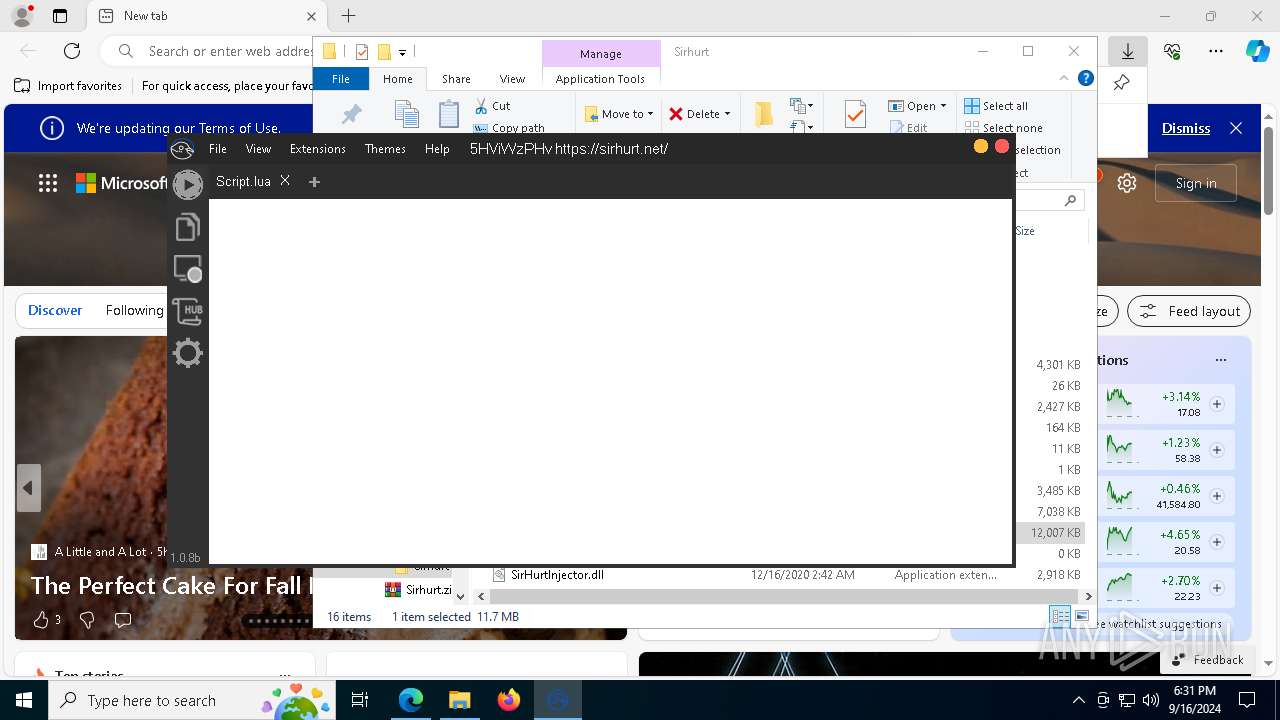Viewport: 1280px width, 720px height.
Task: Click the Explorer search magnifier
Action: [1070, 201]
